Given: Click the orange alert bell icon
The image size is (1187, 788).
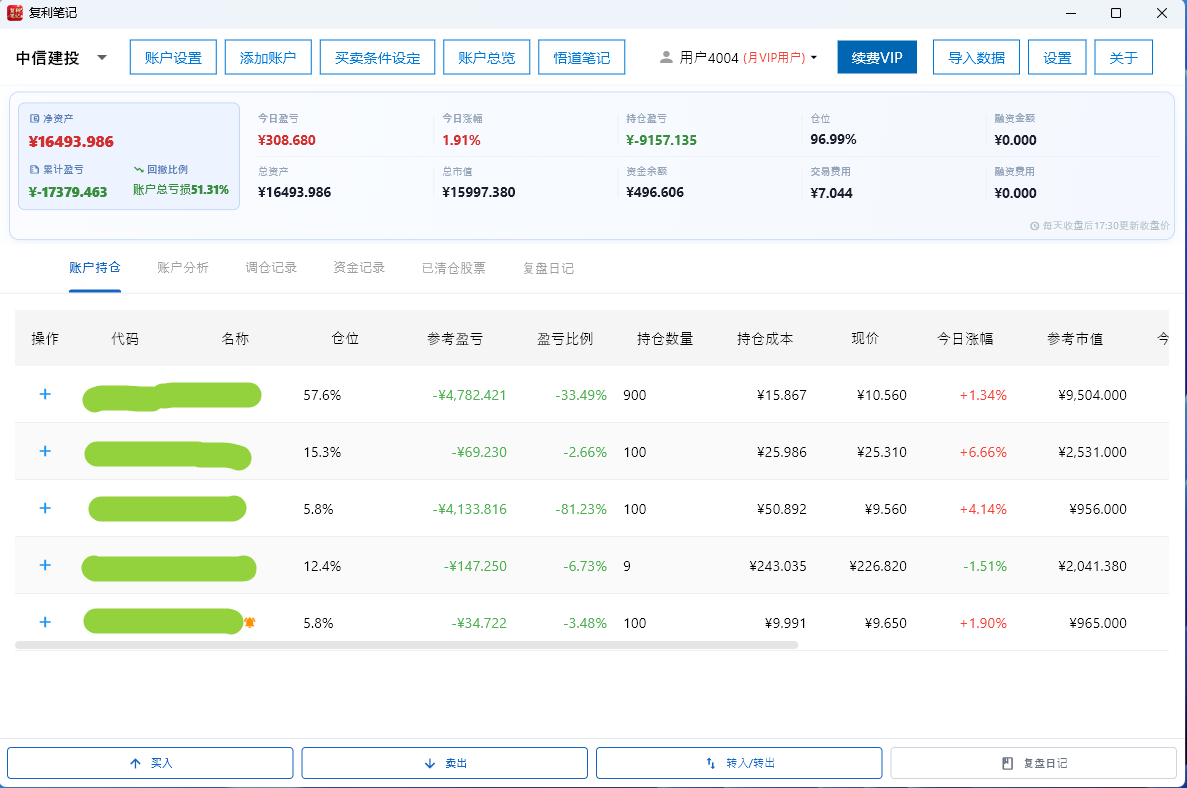Looking at the screenshot, I should pyautogui.click(x=249, y=622).
